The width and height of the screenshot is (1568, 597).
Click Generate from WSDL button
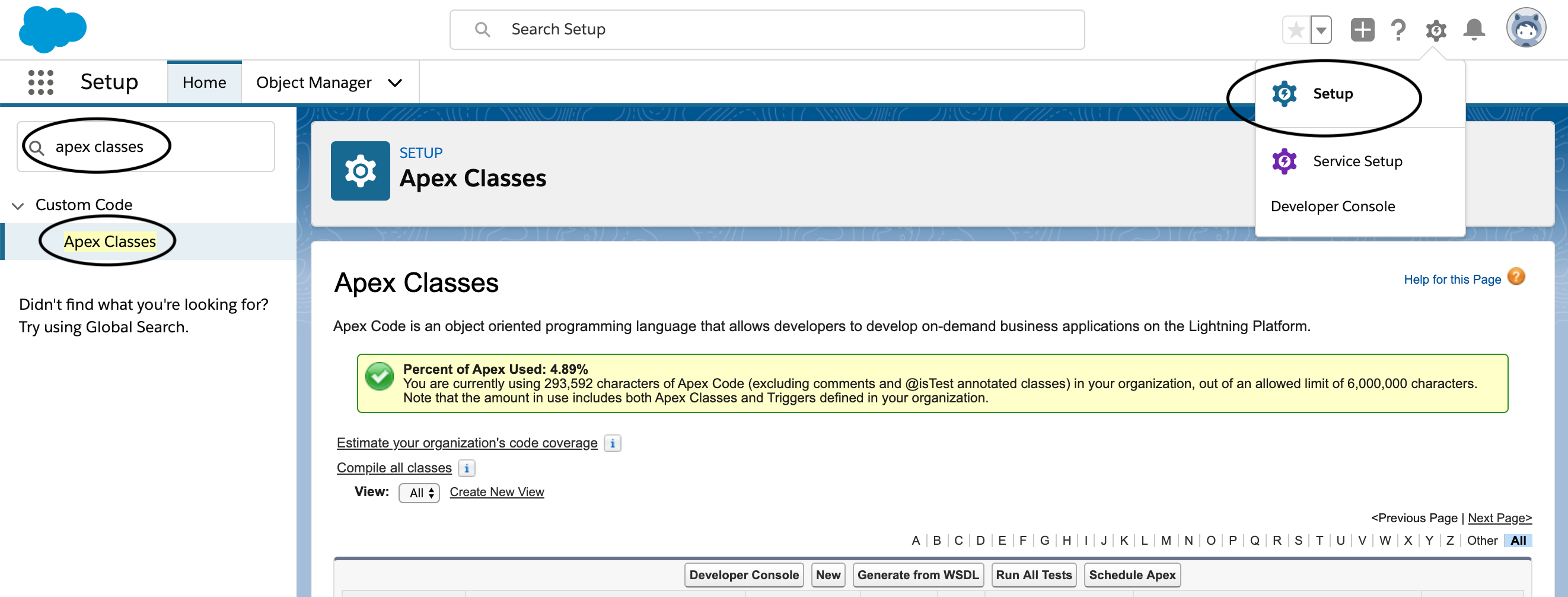918,574
